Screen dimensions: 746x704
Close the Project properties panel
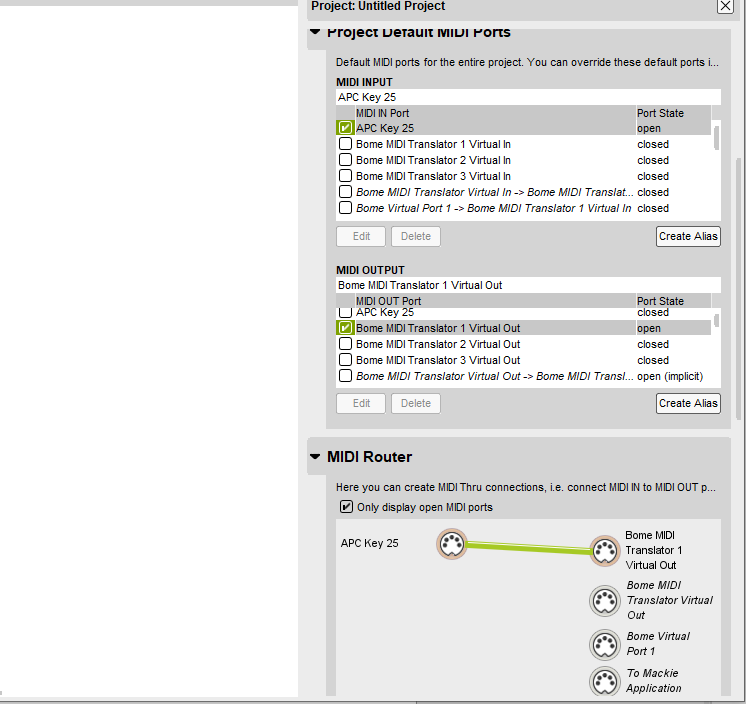point(725,6)
